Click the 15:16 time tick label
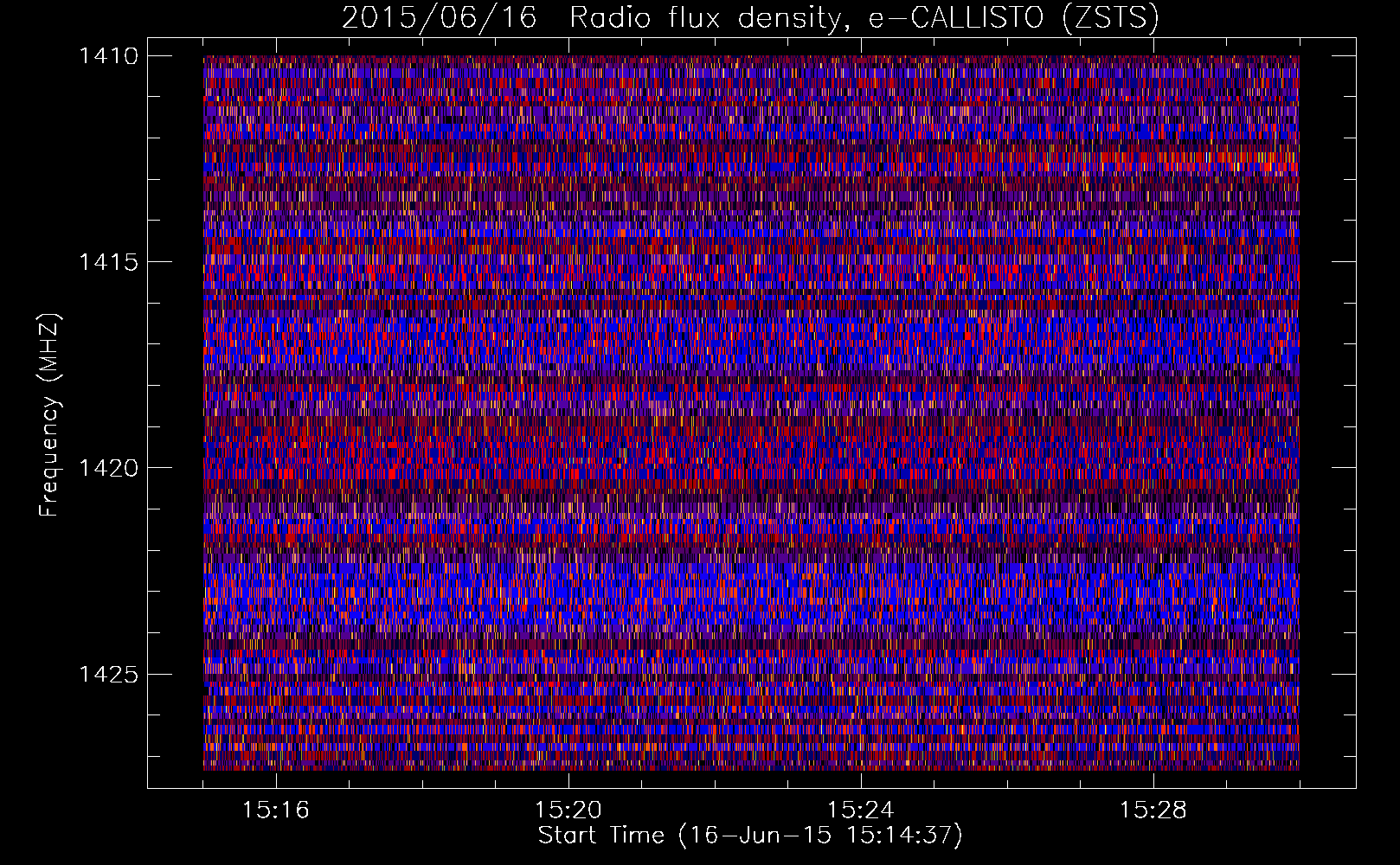The width and height of the screenshot is (1400, 865). 276,810
